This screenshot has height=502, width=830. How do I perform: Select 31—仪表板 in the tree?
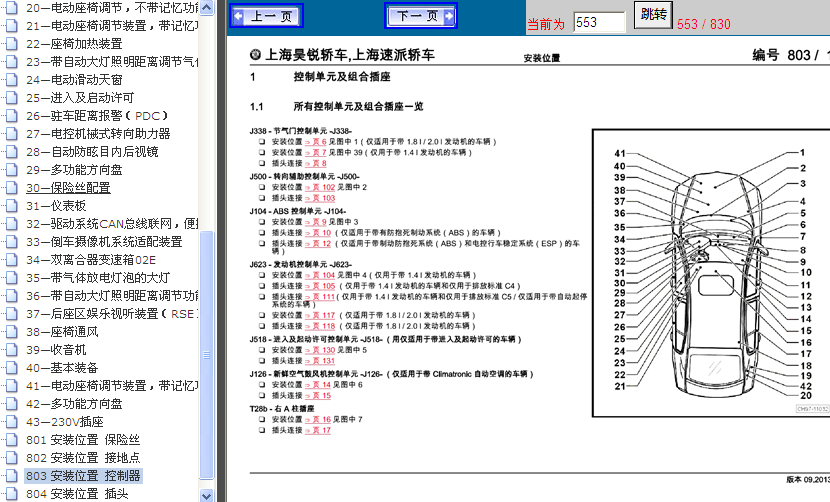pos(56,206)
